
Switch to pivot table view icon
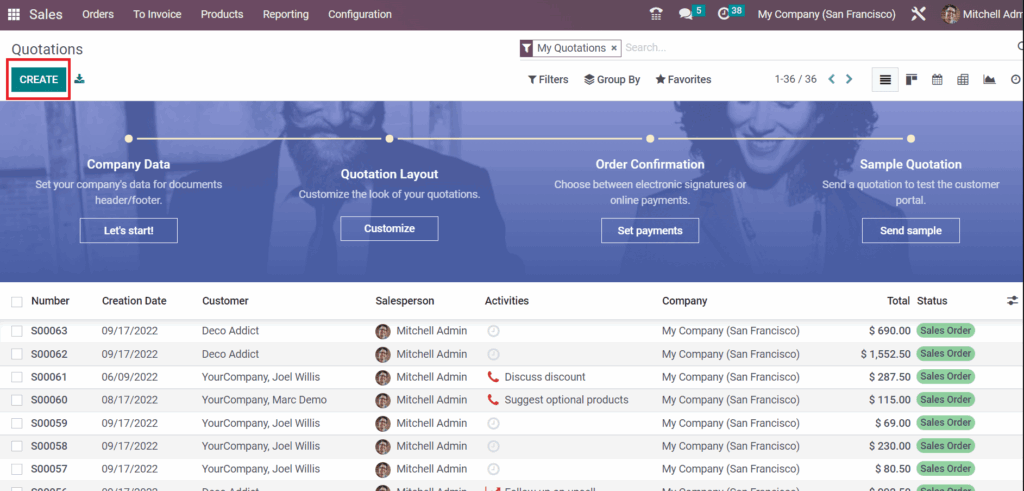click(x=963, y=80)
